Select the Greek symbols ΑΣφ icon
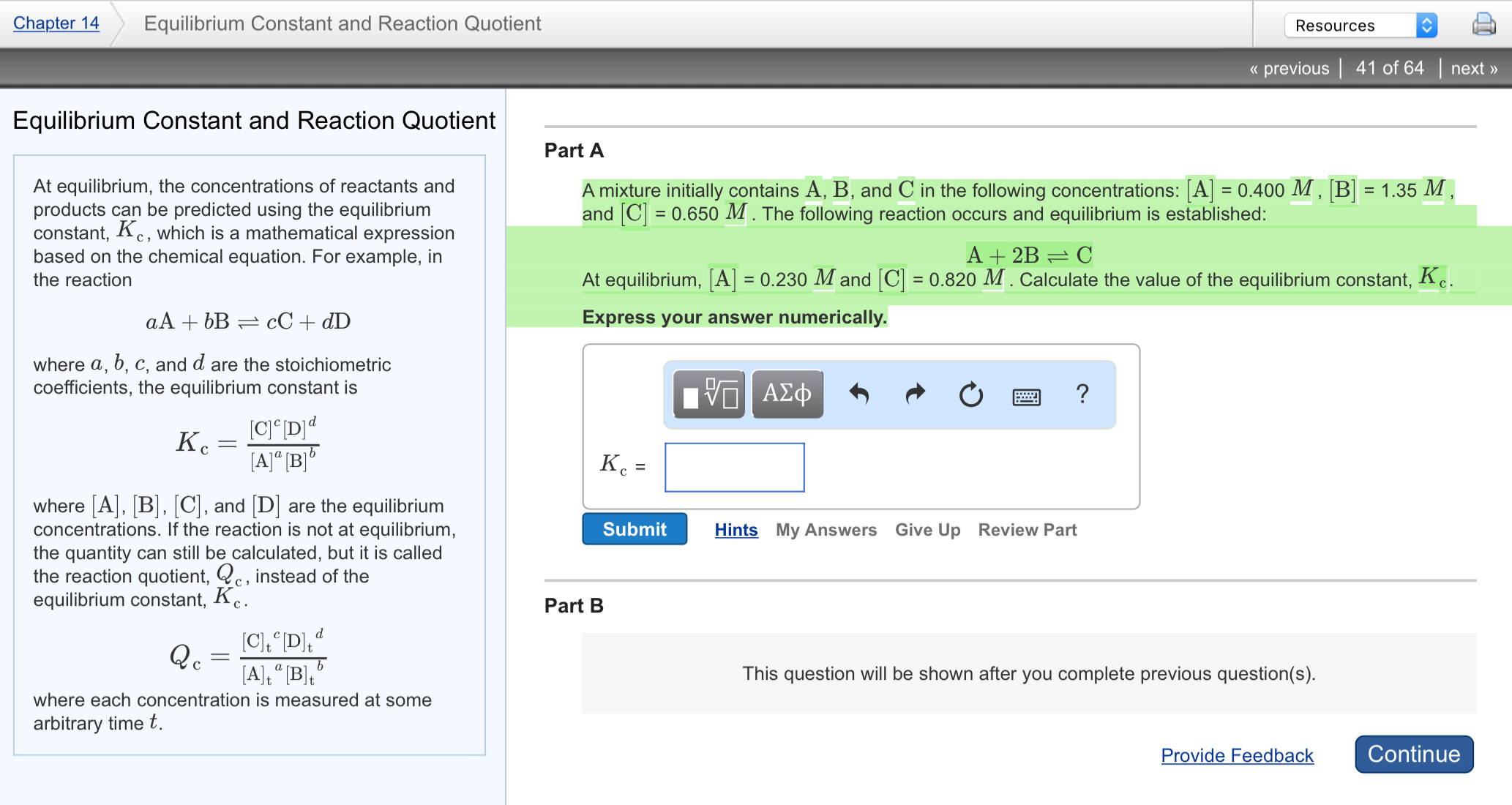Image resolution: width=1512 pixels, height=805 pixels. coord(787,394)
